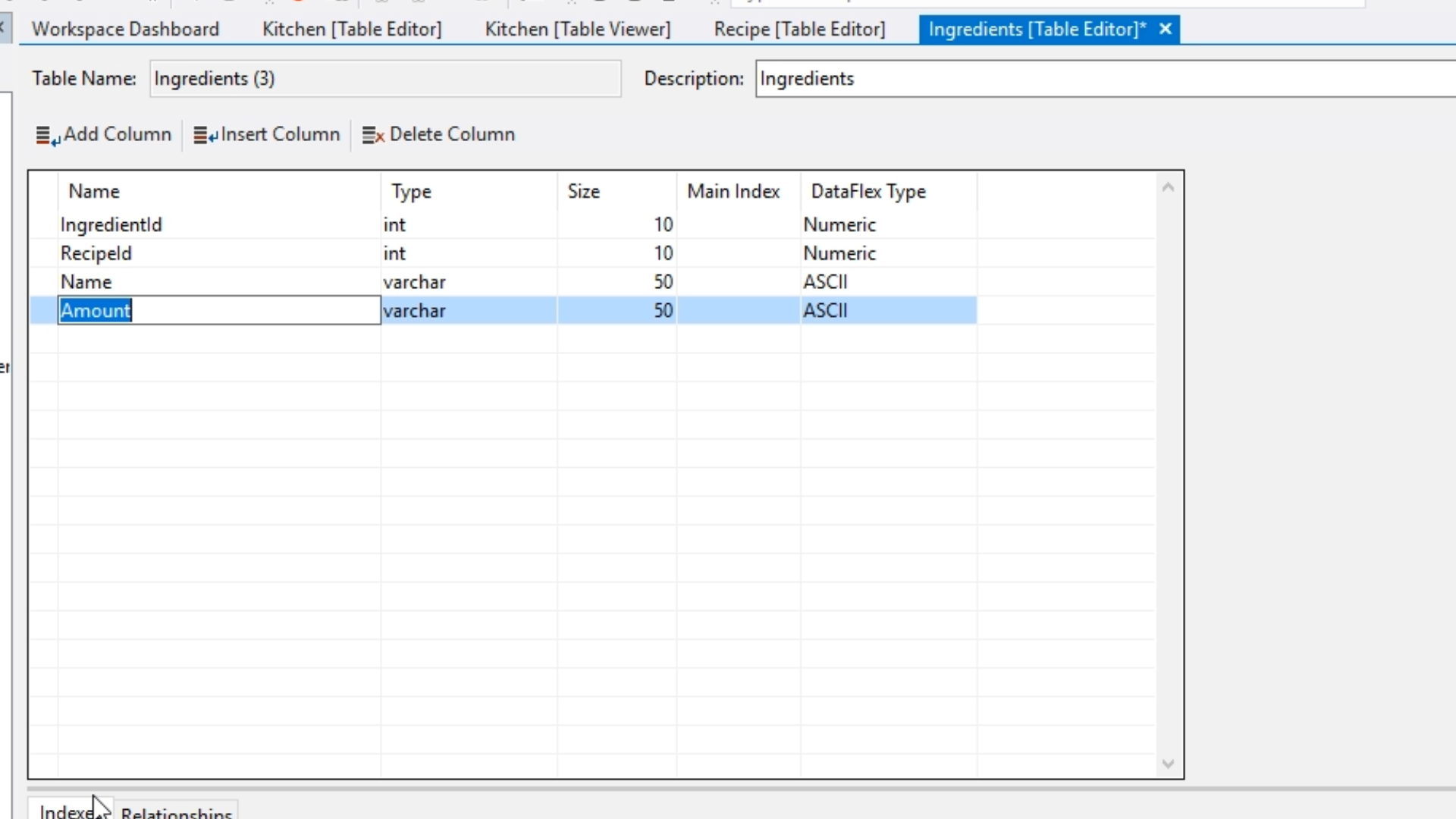This screenshot has height=819, width=1456.
Task: Switch to Workspace Dashboard tab
Action: [x=125, y=30]
